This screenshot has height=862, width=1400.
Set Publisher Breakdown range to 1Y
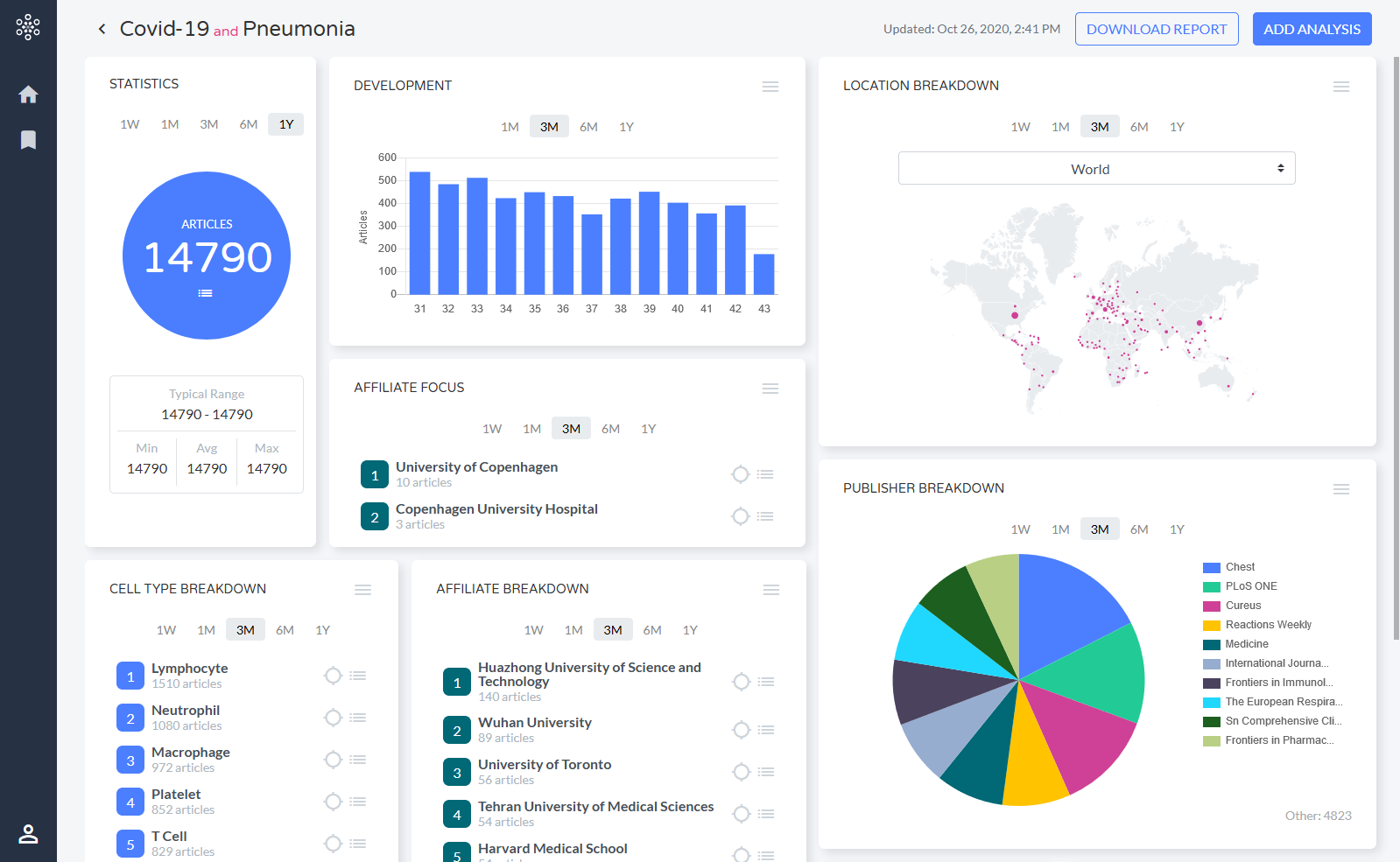click(x=1177, y=529)
